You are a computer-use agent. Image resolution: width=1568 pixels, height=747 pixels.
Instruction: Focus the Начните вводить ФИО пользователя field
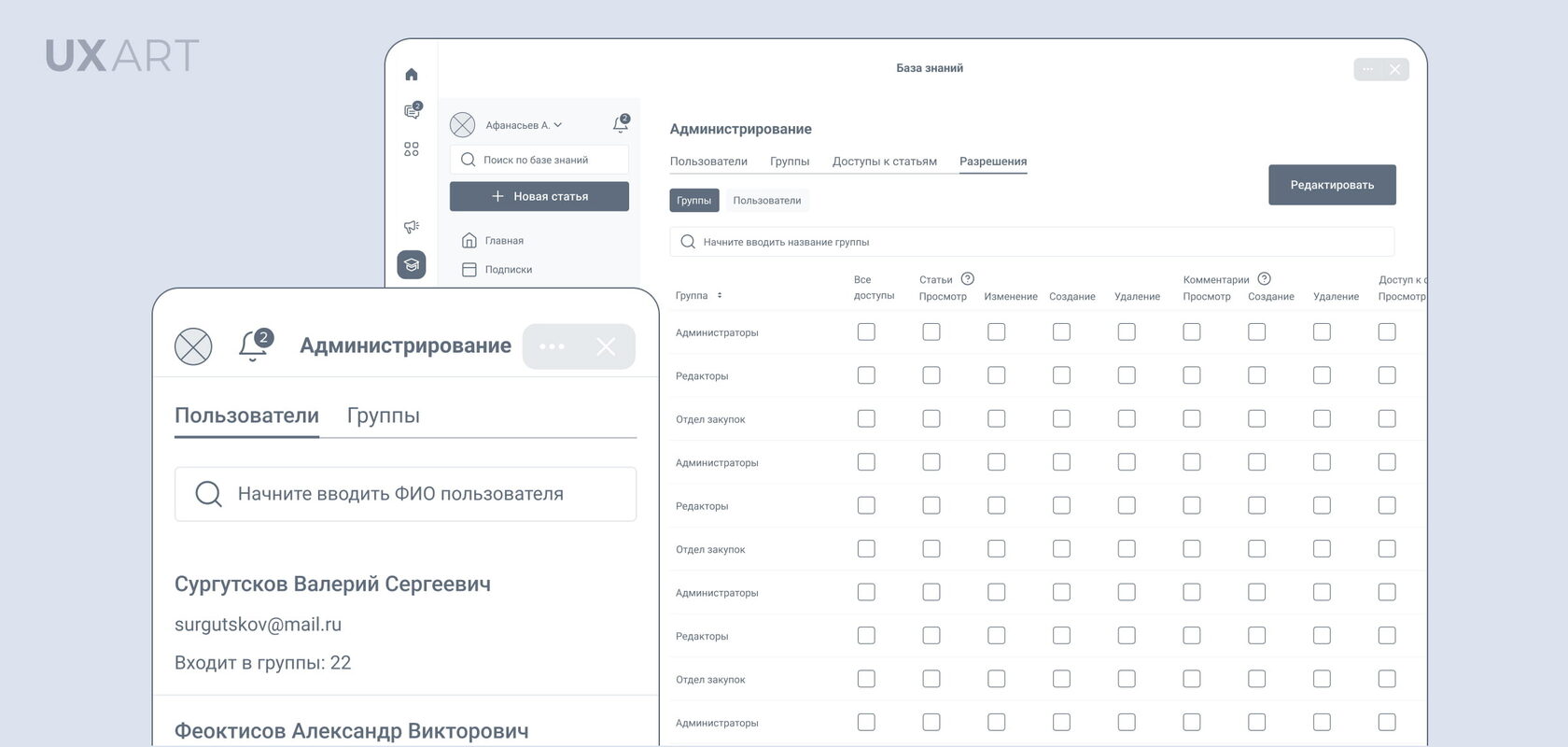406,494
